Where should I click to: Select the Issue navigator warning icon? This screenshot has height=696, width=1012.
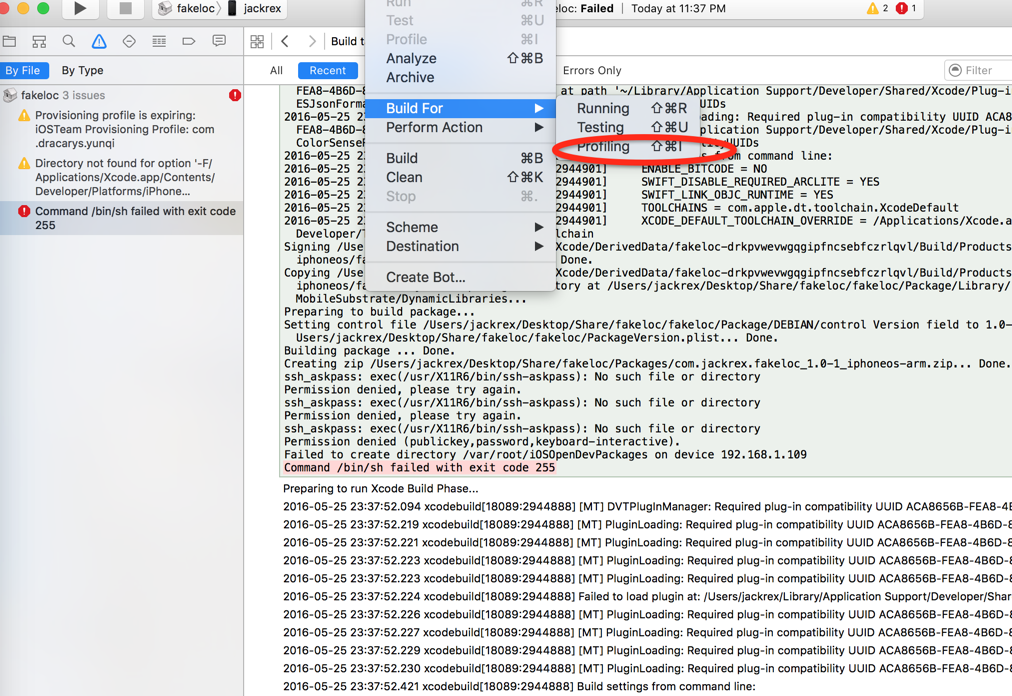point(99,42)
